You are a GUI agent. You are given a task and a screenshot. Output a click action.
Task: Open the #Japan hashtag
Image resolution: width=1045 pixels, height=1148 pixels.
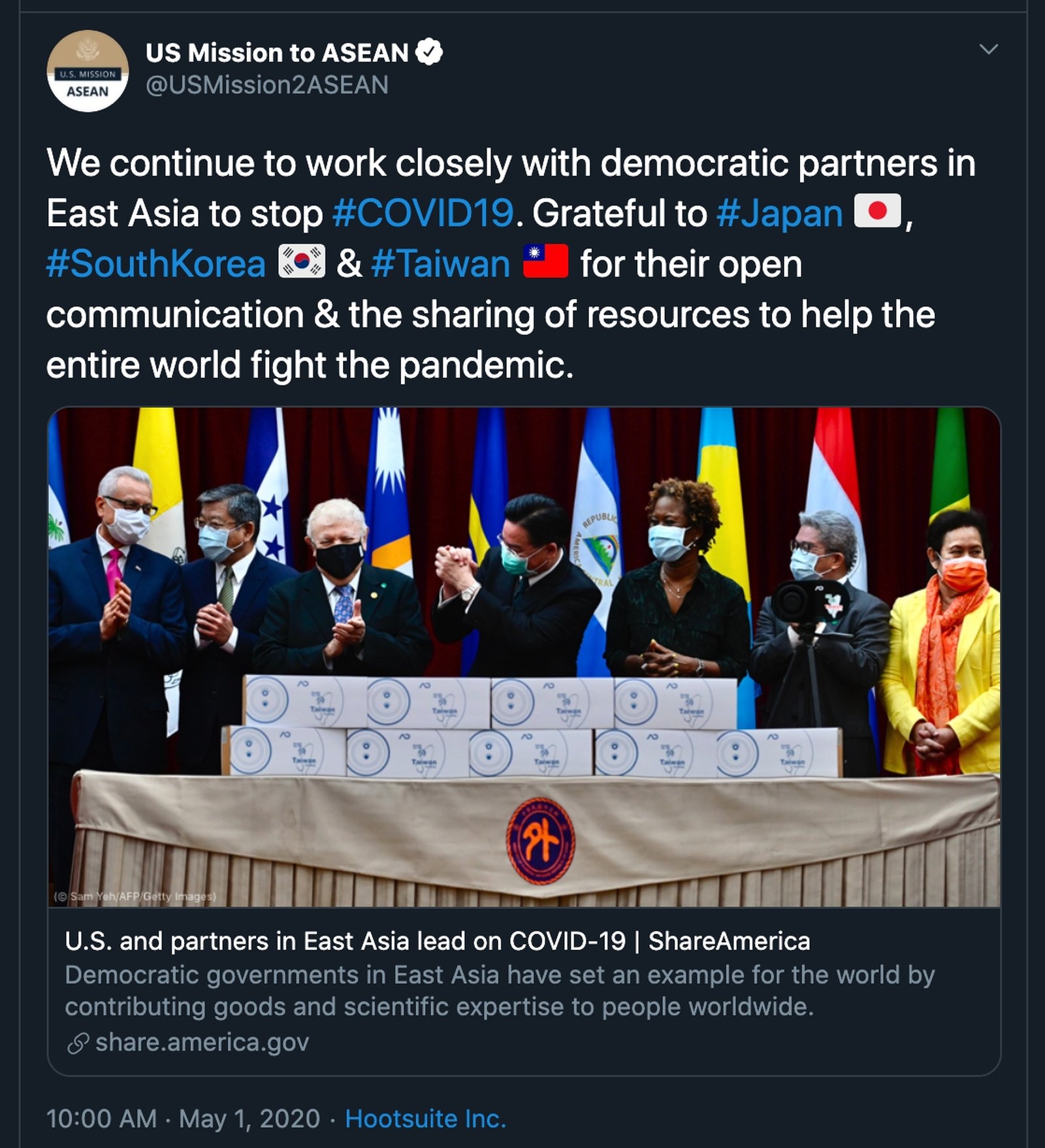pos(780,213)
